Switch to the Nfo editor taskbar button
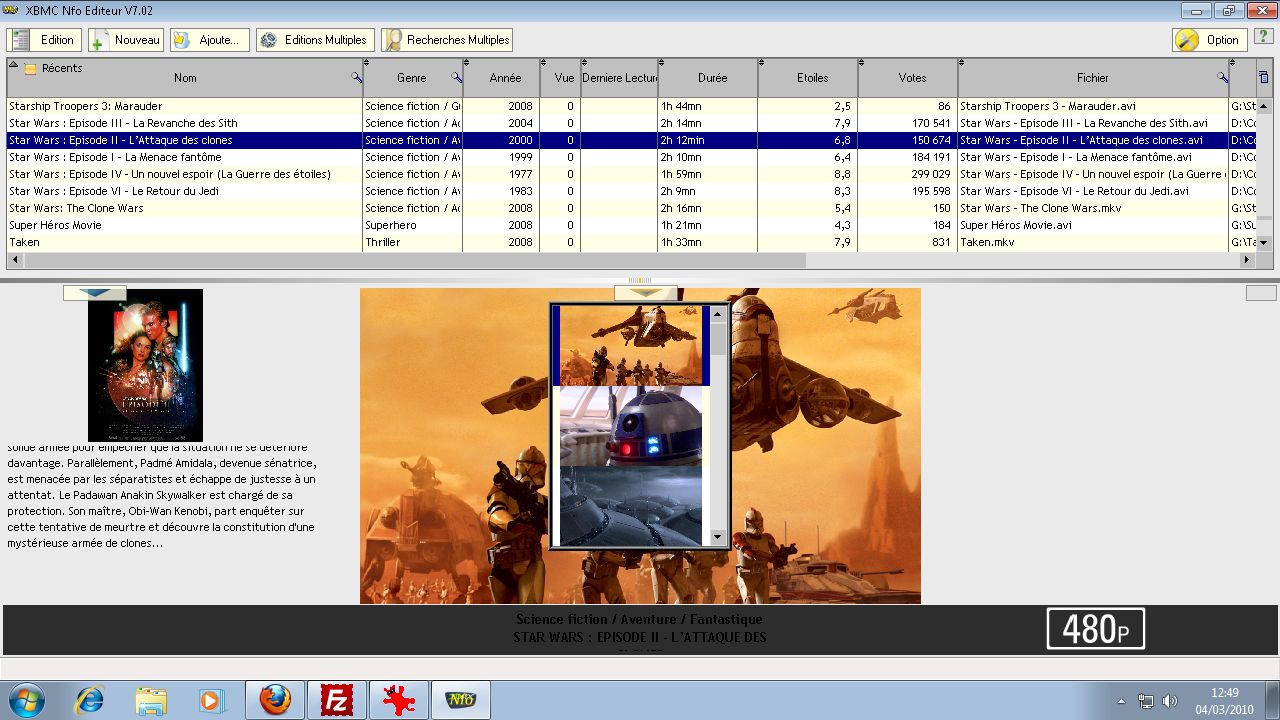This screenshot has width=1280, height=720. (461, 700)
